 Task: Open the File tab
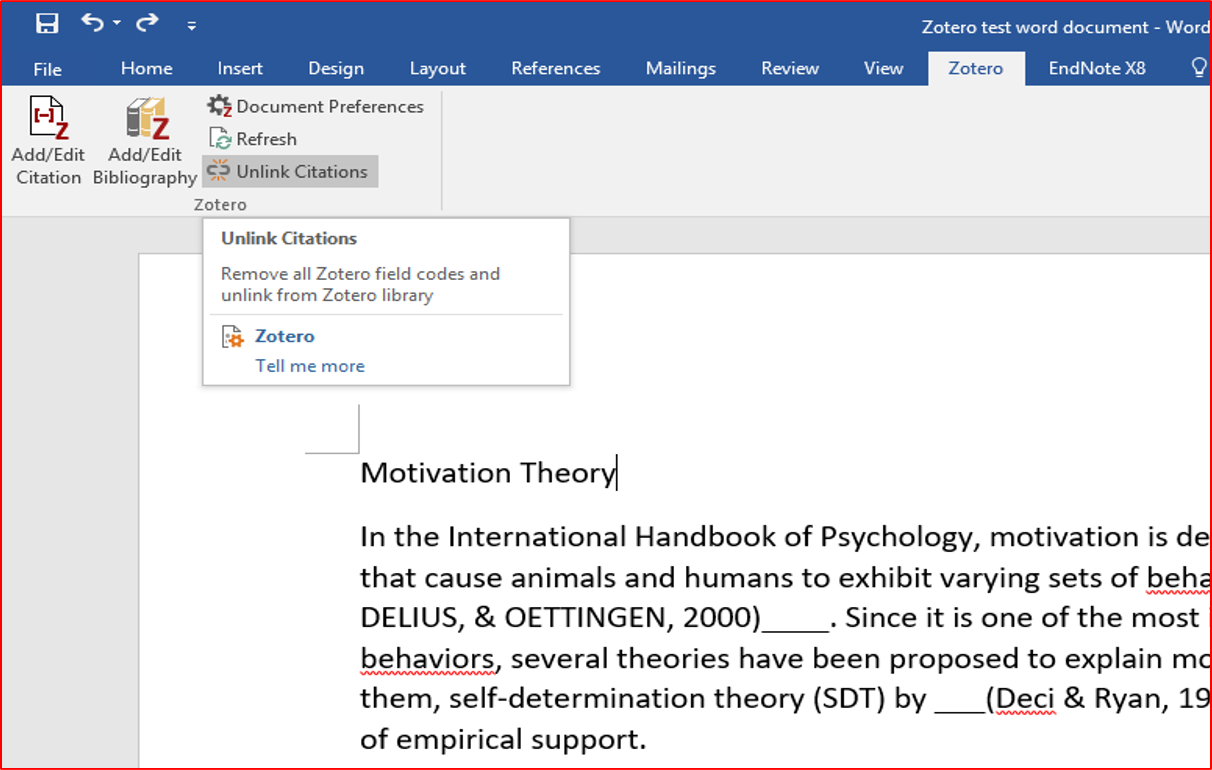click(47, 69)
